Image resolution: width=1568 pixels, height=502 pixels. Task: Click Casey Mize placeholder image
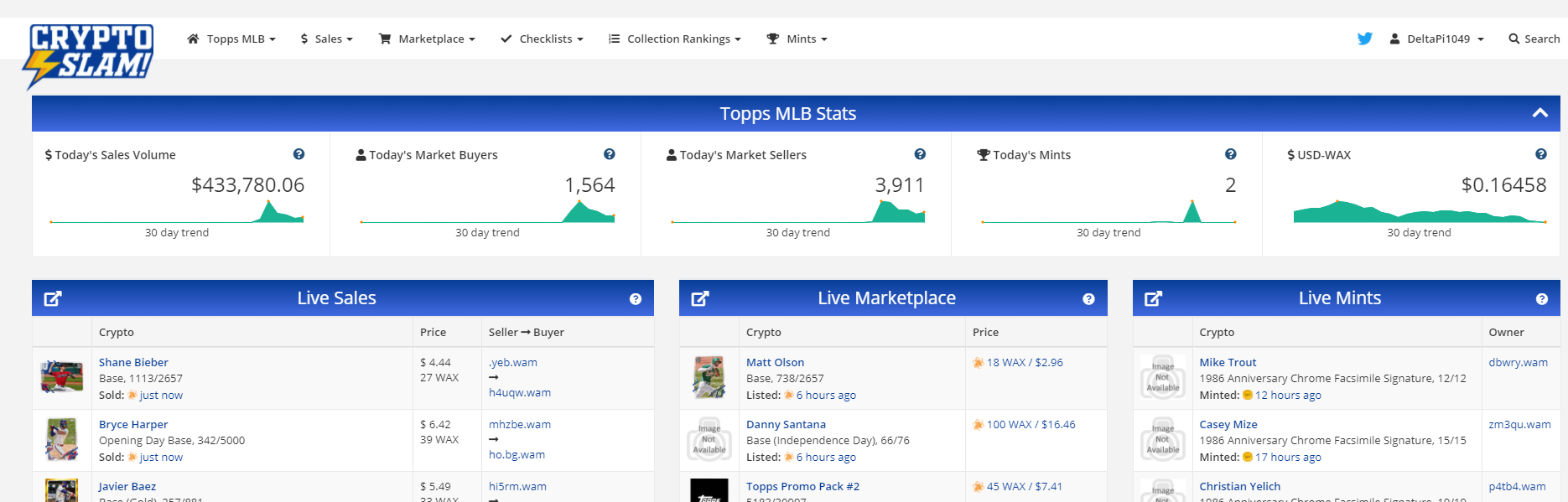point(1162,440)
